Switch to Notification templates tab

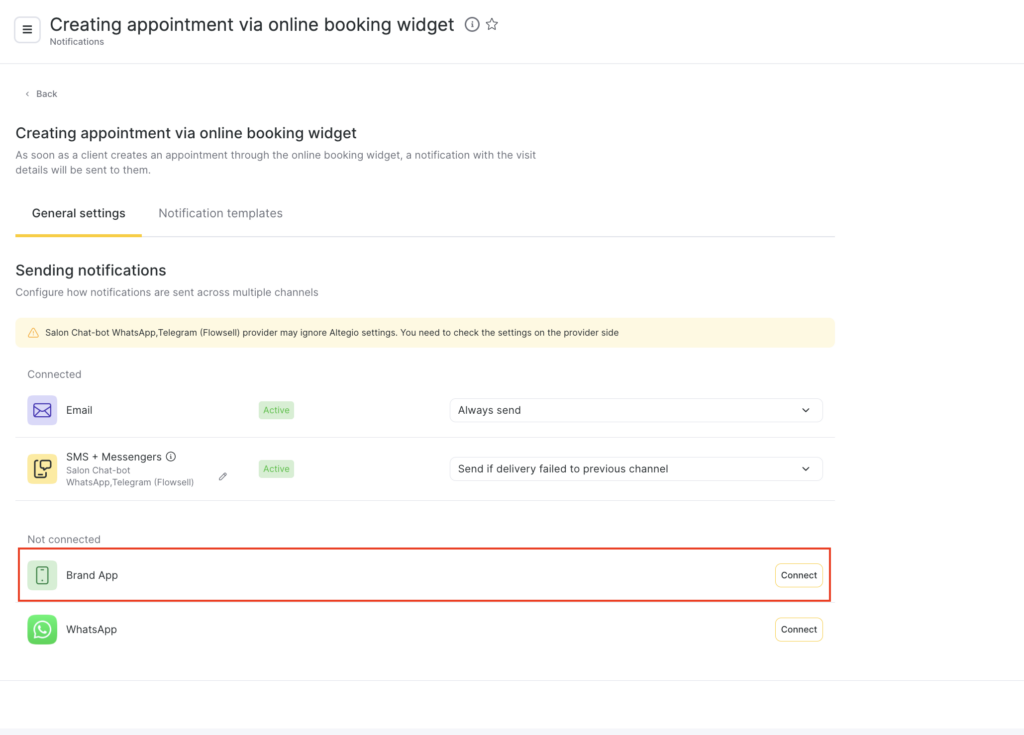pos(220,213)
